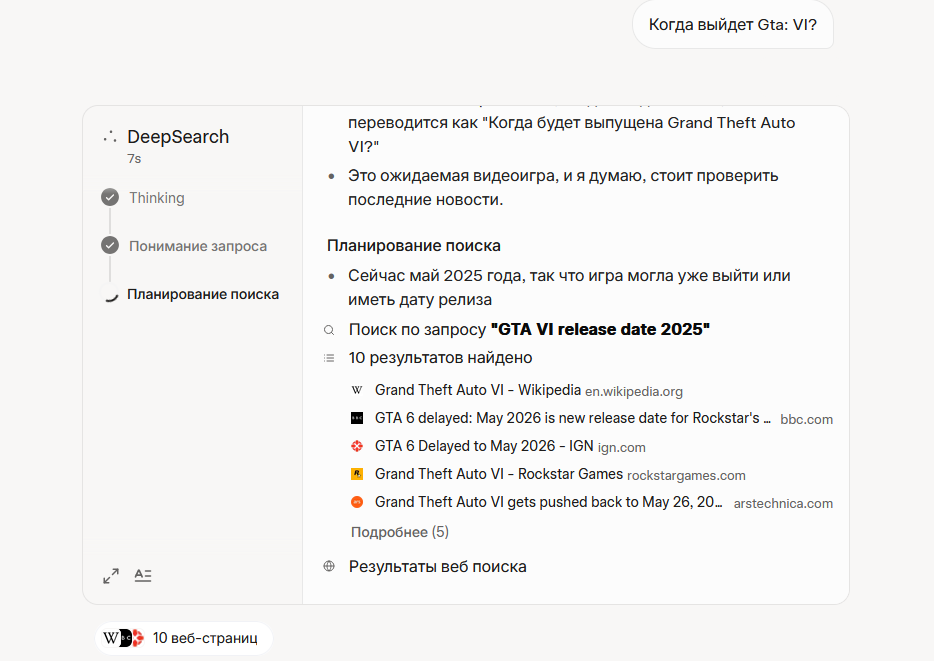Viewport: 934px width, 661px height.
Task: Click the bold query GTA VI release date 2025
Action: 600,329
